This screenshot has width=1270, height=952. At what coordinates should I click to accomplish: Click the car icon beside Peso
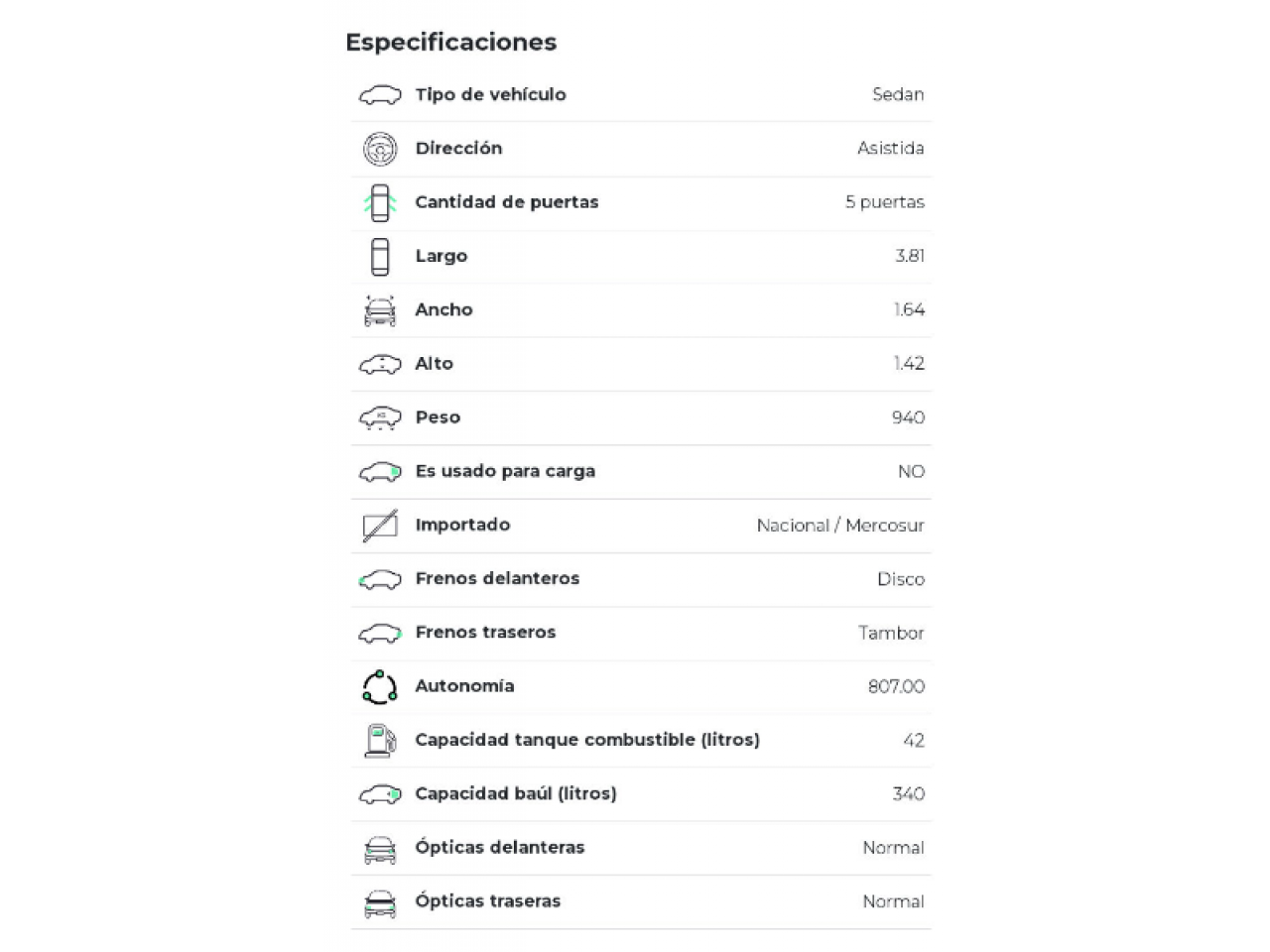[380, 418]
